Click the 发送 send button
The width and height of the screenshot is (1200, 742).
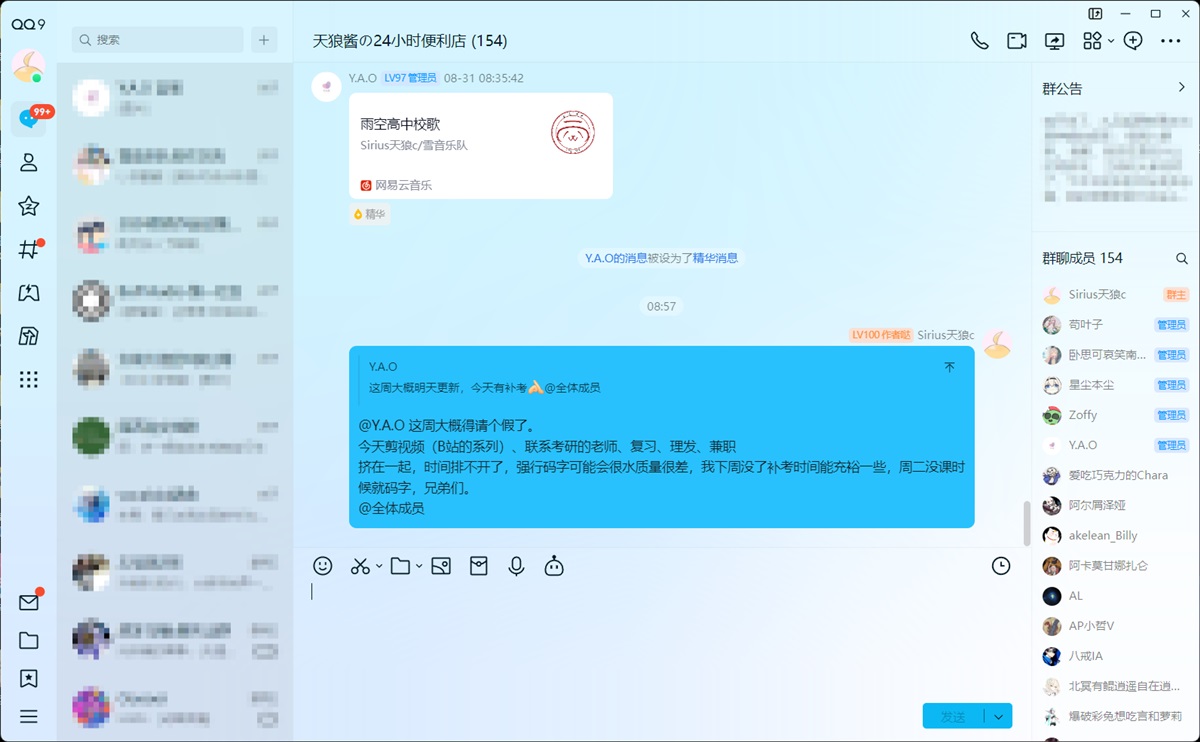[953, 716]
